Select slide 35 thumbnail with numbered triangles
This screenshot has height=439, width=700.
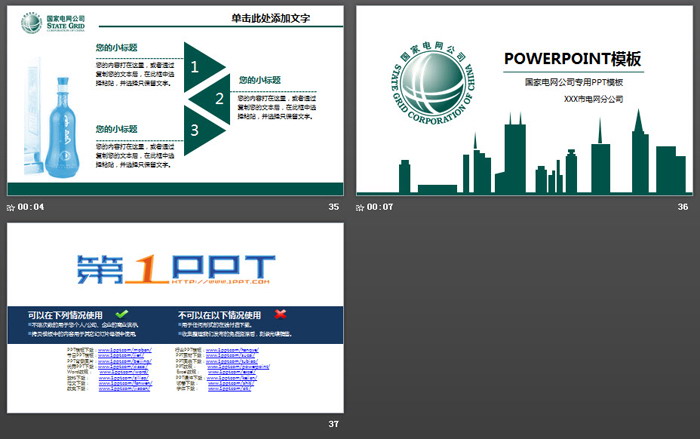(175, 100)
